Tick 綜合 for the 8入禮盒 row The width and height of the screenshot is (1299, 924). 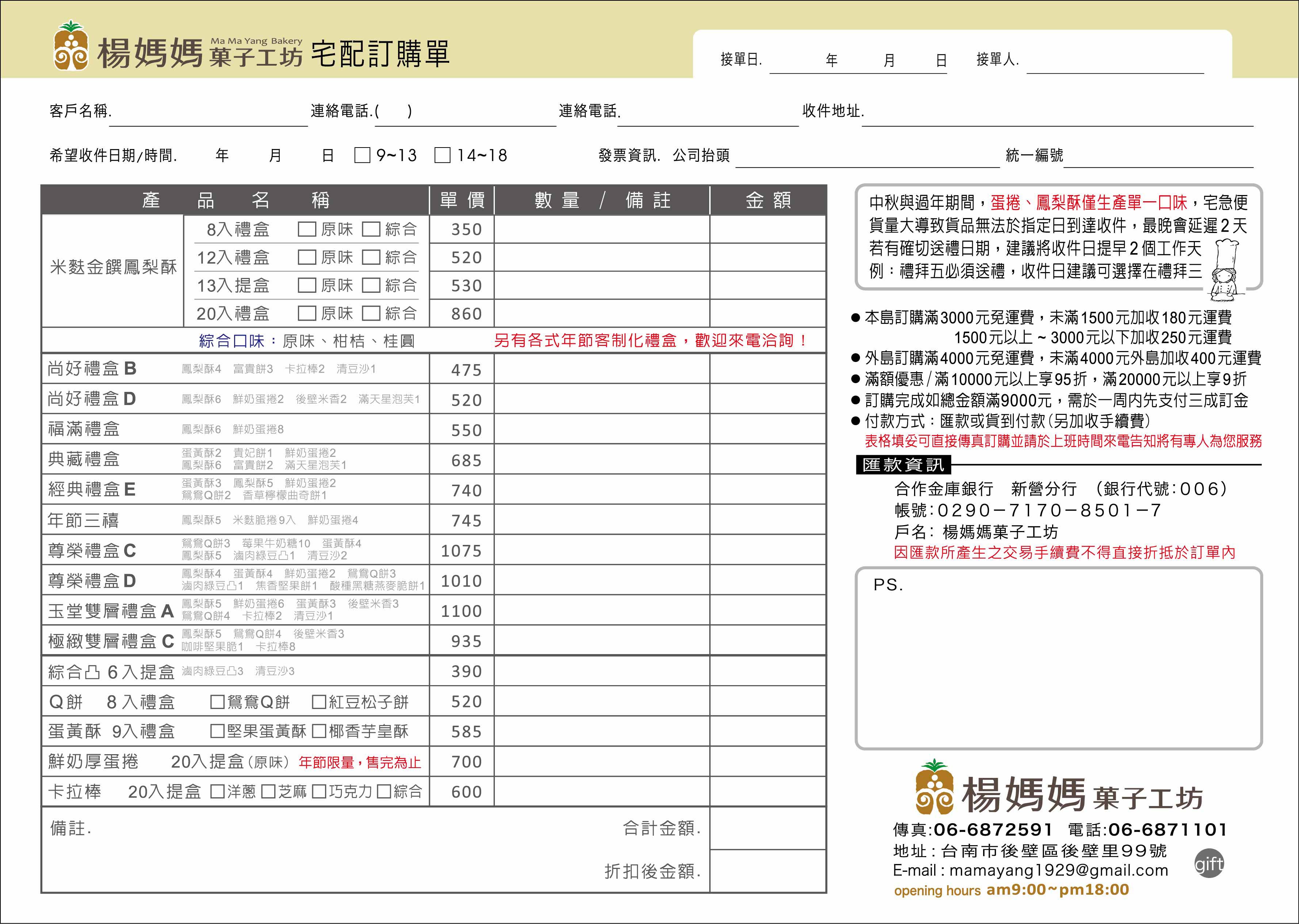click(371, 229)
